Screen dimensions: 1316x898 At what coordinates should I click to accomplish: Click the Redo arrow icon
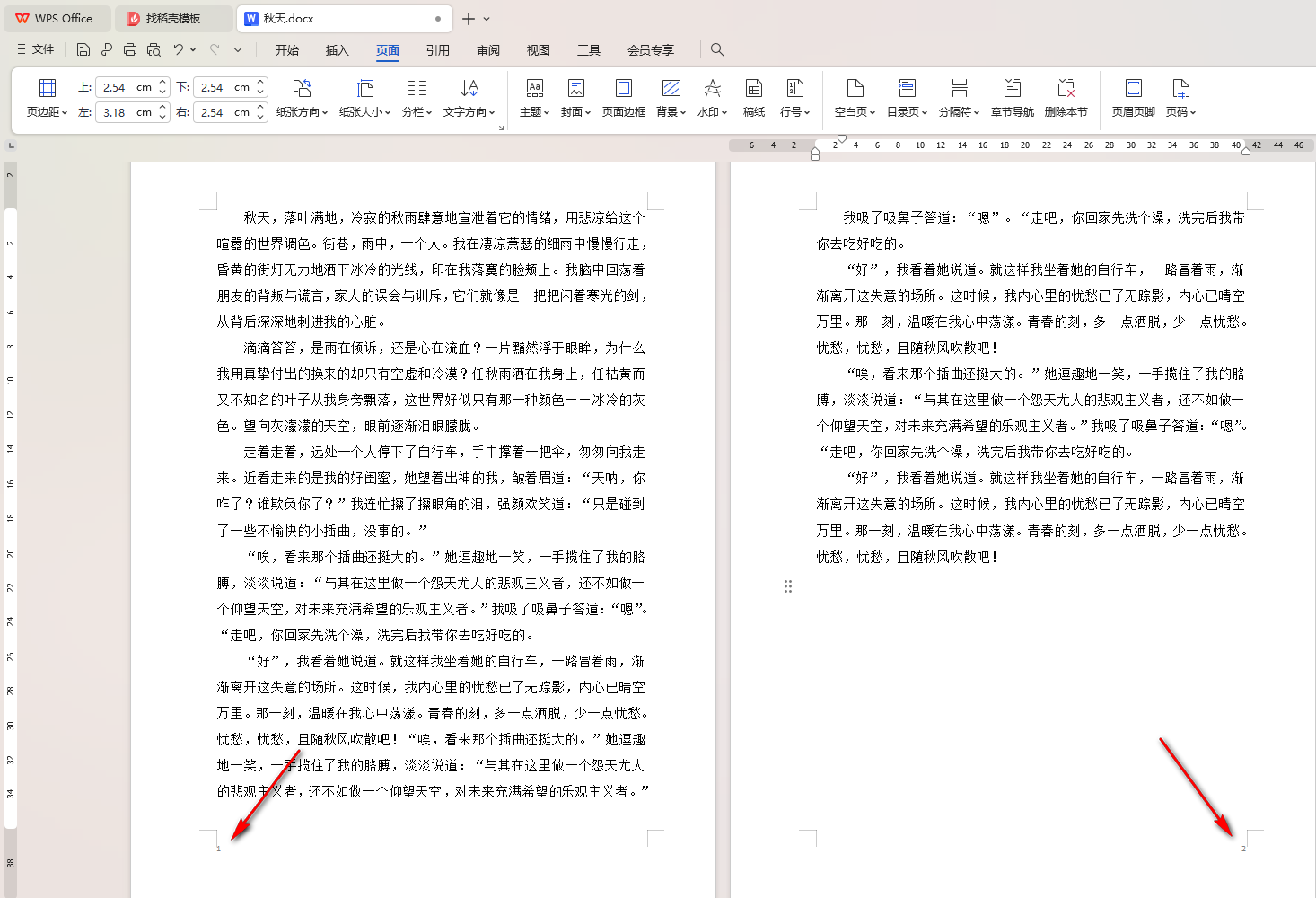pos(215,49)
